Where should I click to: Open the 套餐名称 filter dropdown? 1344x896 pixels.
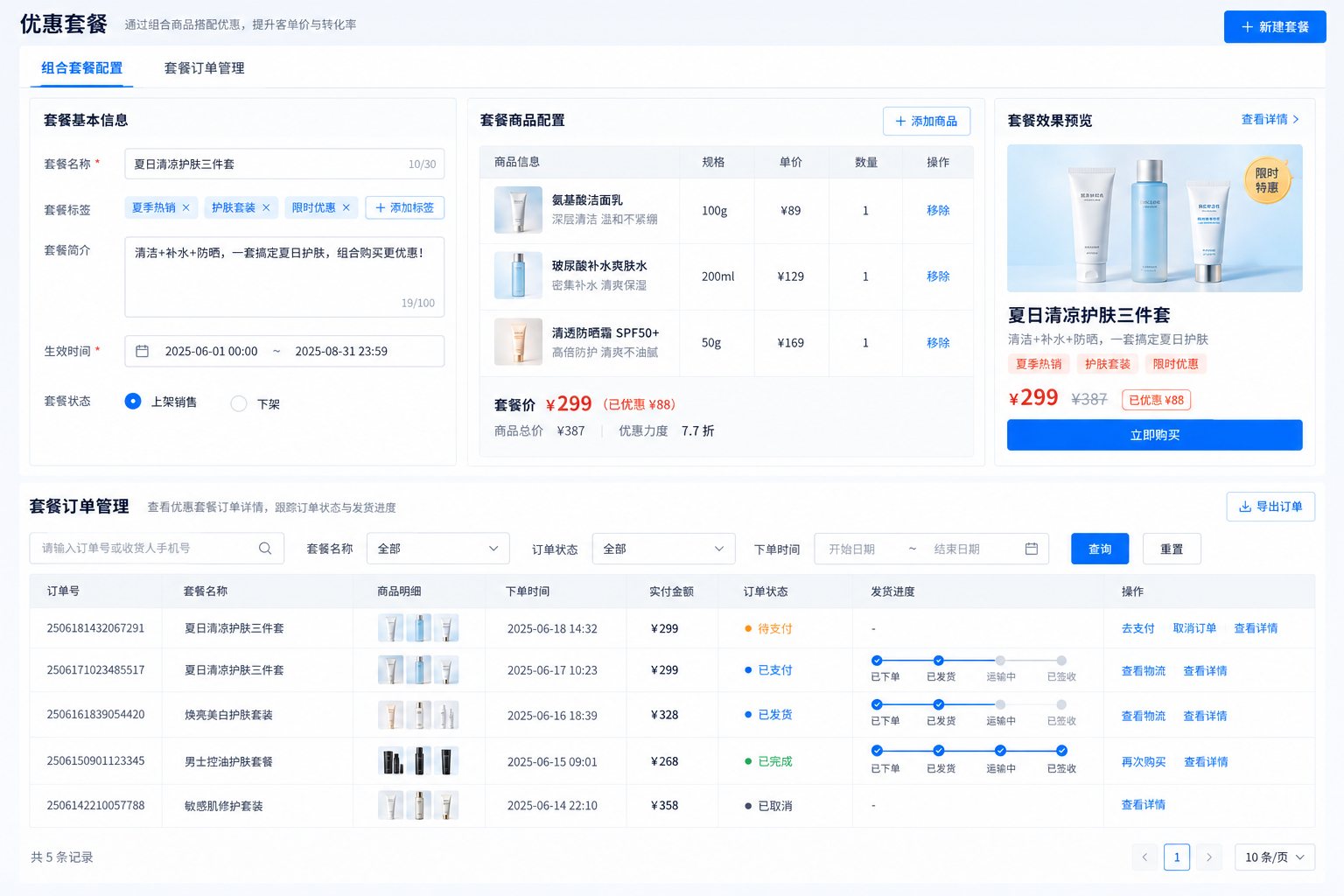[437, 549]
